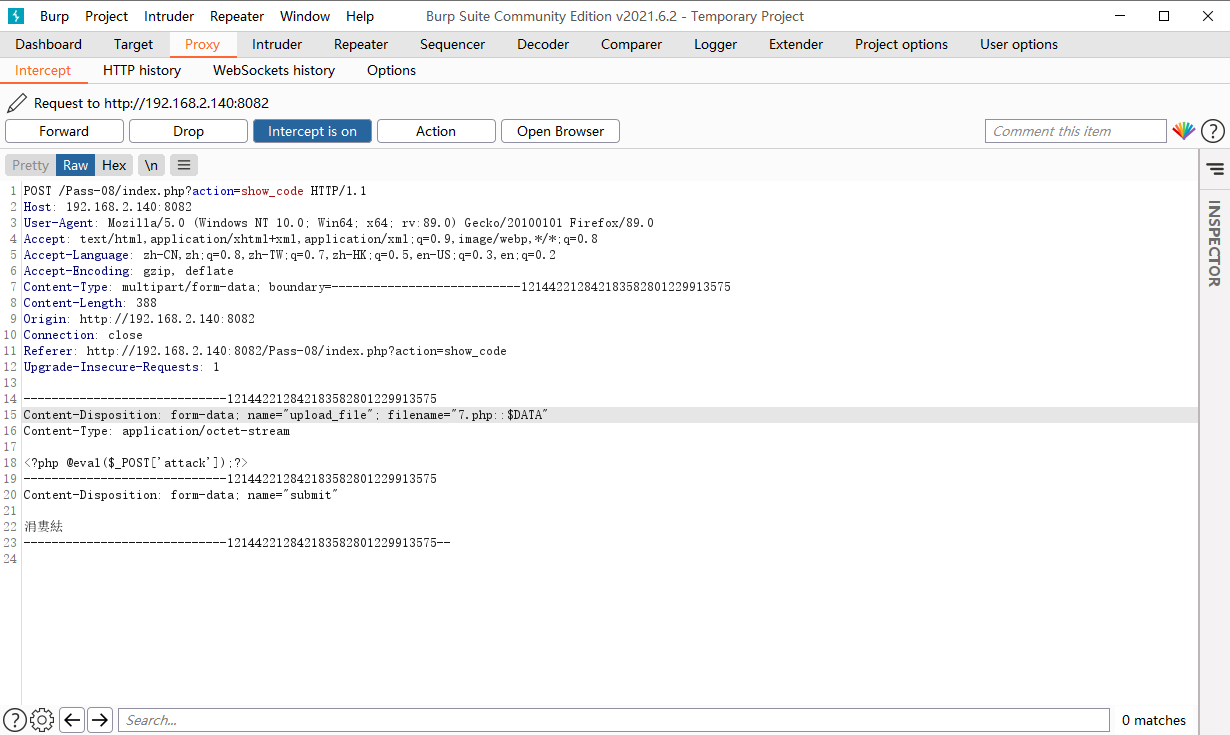1230x735 pixels.
Task: Toggle the newline \n display button
Action: click(x=151, y=165)
